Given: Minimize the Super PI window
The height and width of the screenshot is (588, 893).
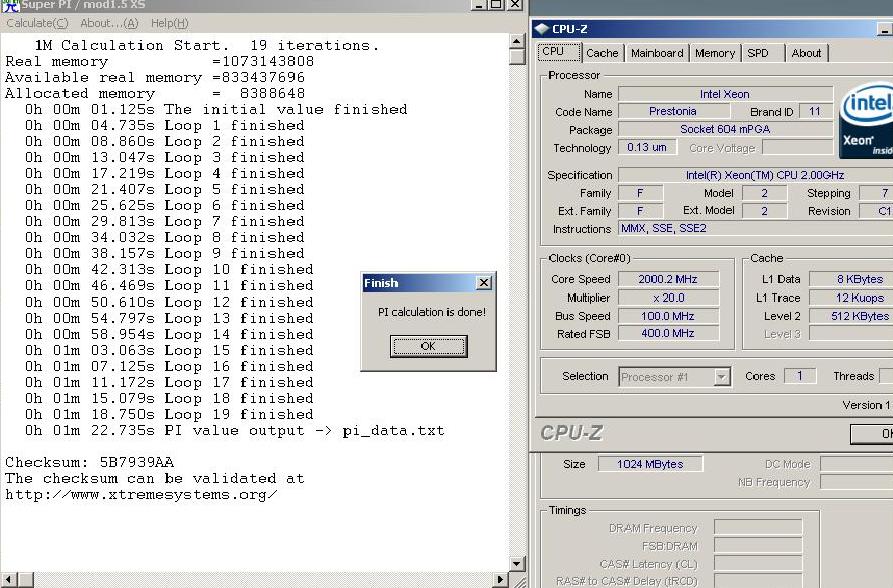Looking at the screenshot, I should point(479,5).
